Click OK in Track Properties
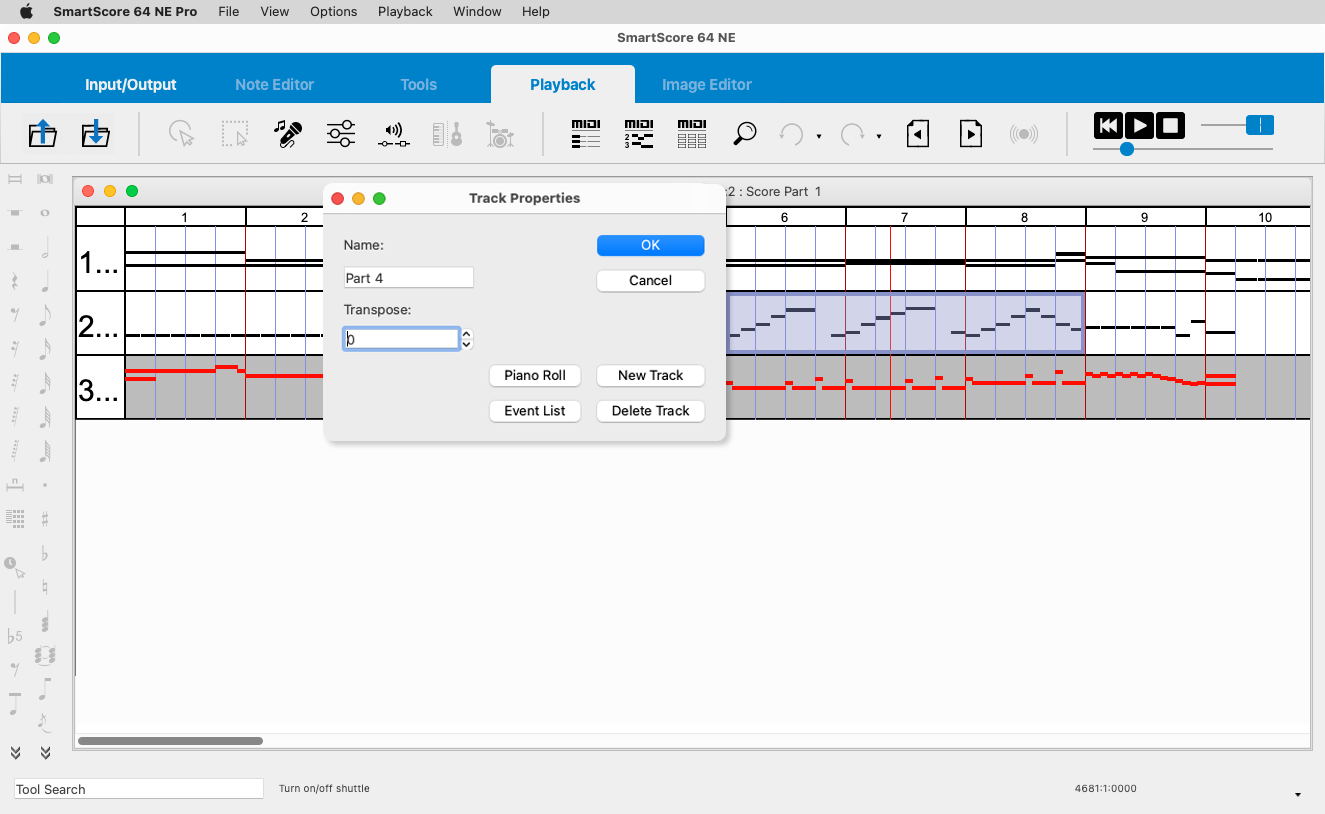Image resolution: width=1325 pixels, height=814 pixels. [651, 245]
